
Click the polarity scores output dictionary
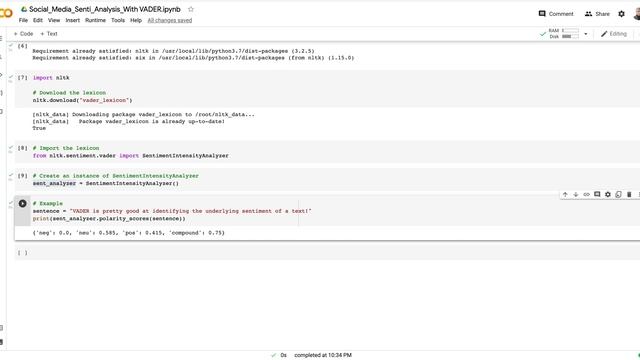click(x=129, y=233)
